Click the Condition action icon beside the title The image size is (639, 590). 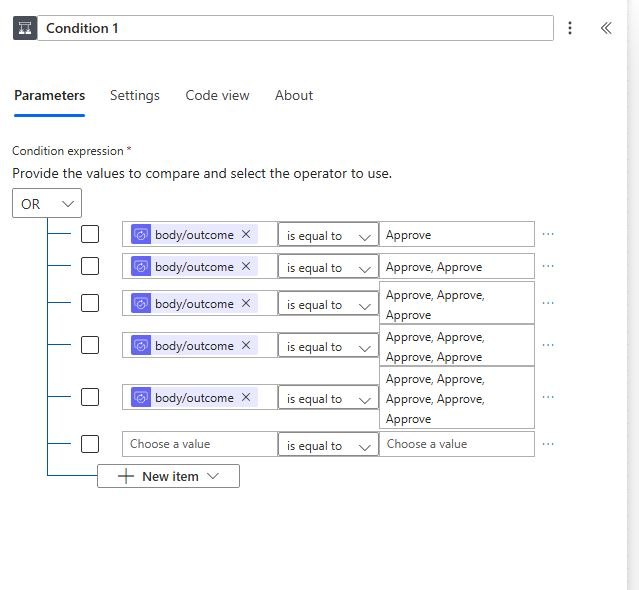point(25,28)
